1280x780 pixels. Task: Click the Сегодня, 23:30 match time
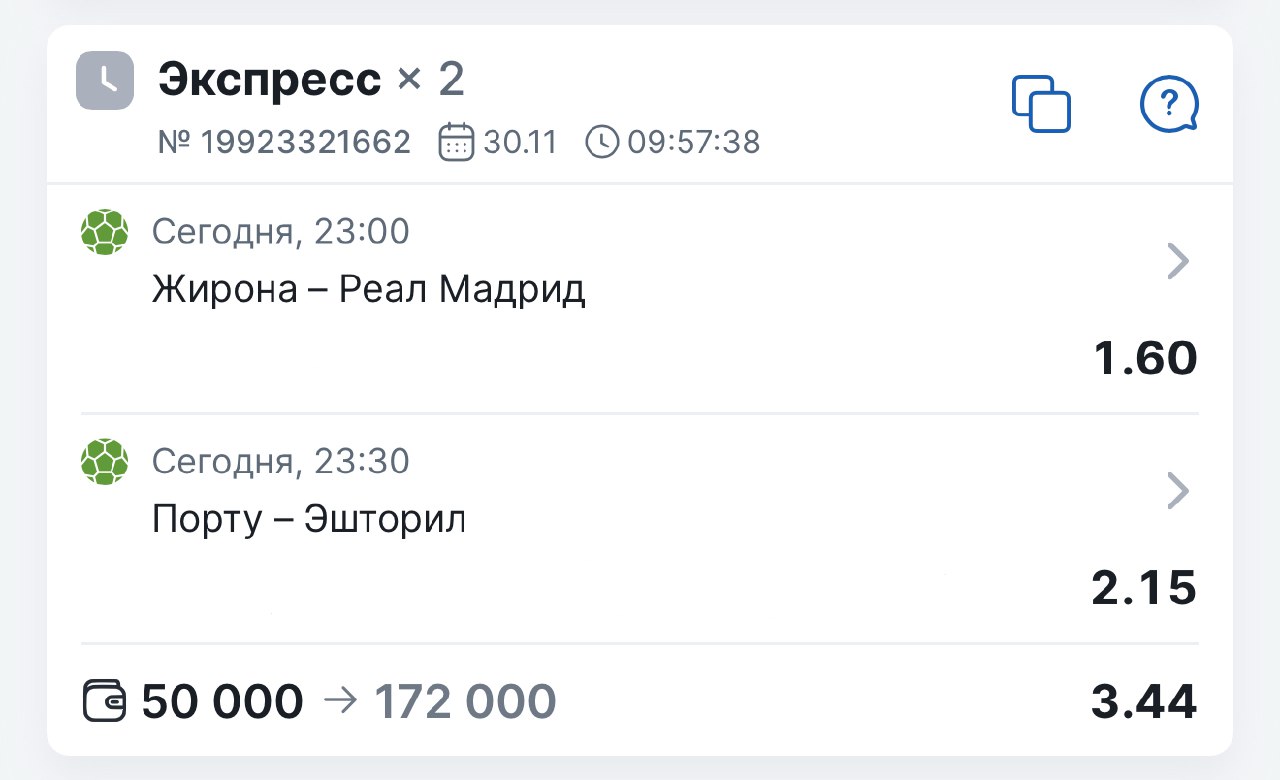(280, 461)
